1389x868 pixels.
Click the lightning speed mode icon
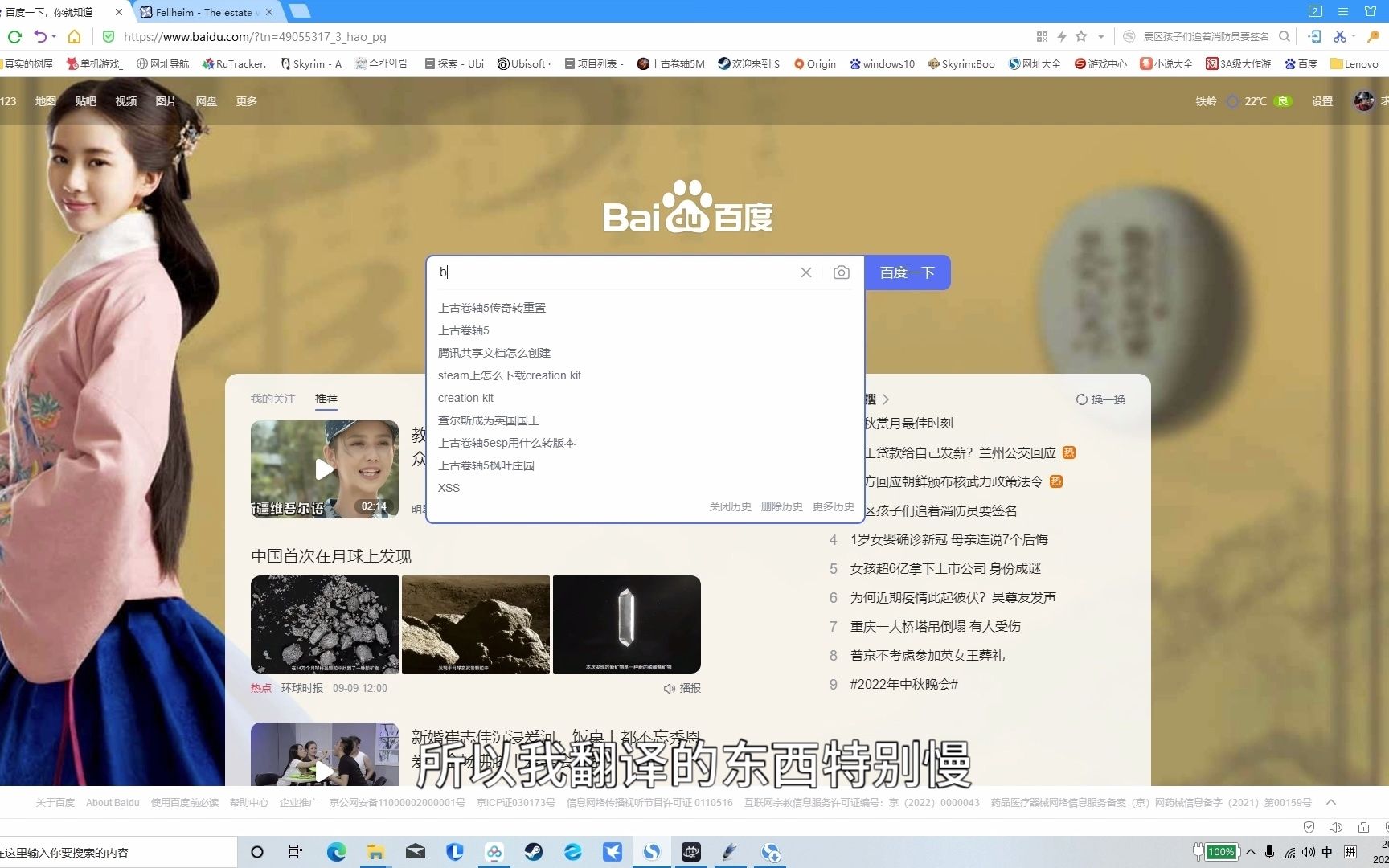click(x=1062, y=36)
